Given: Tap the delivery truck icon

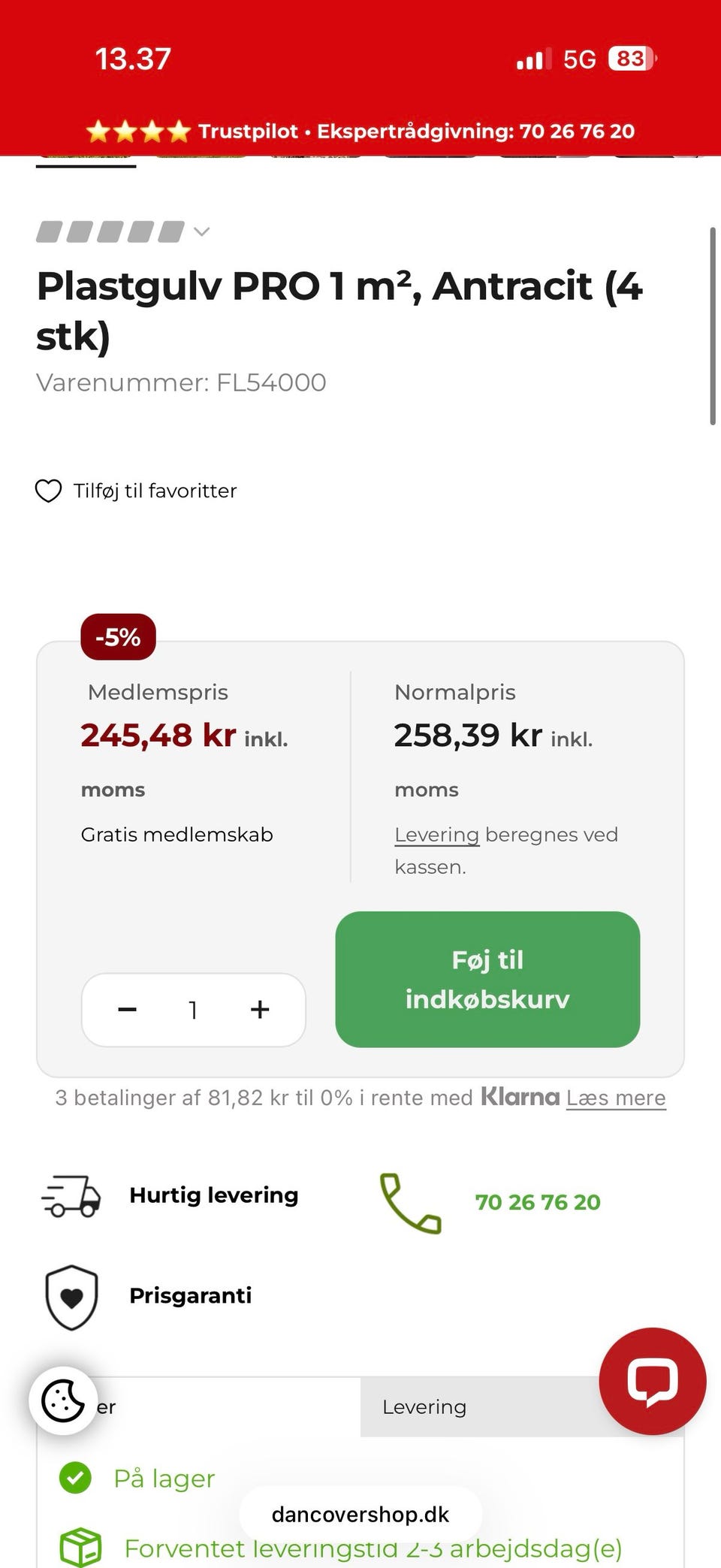Looking at the screenshot, I should click(71, 1195).
